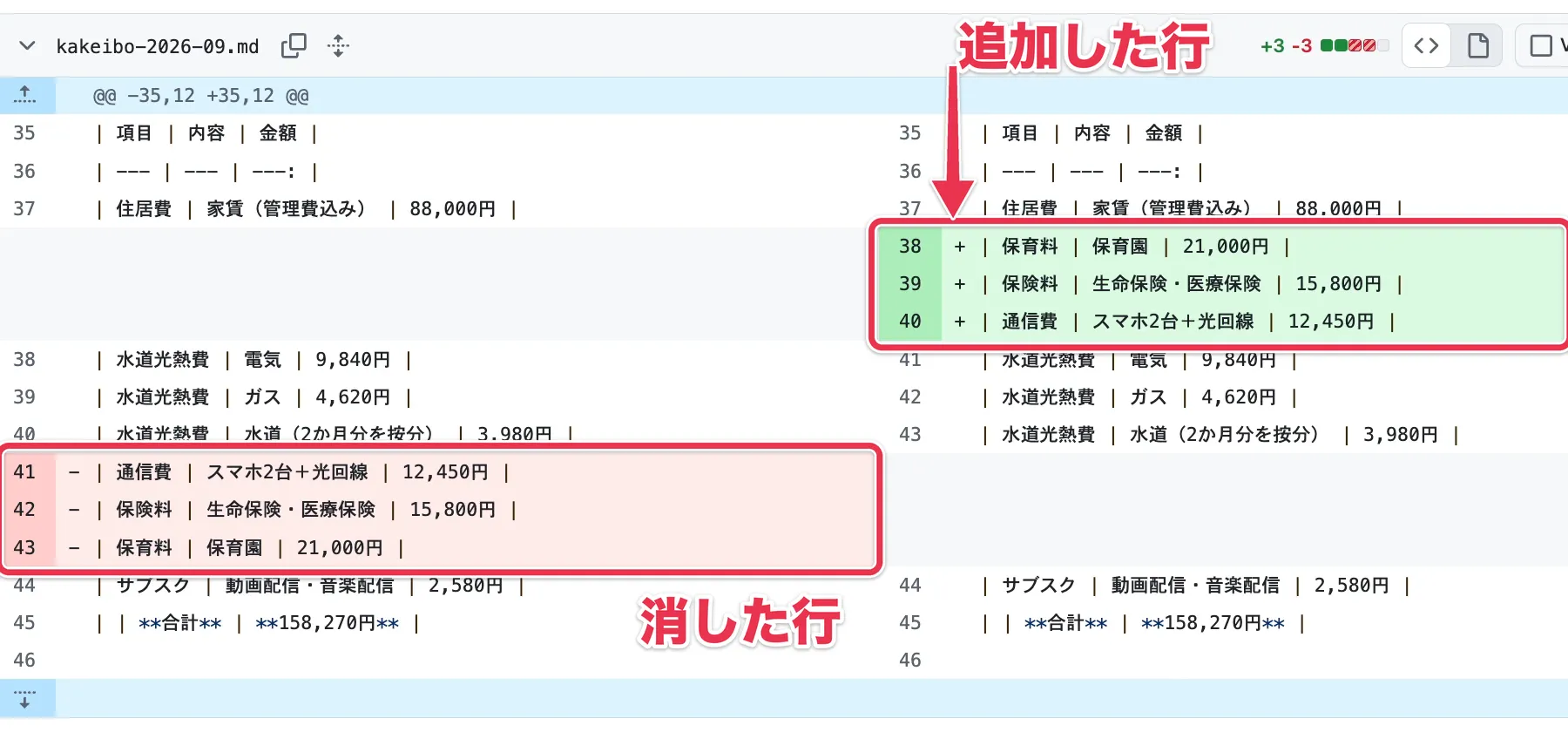Tick the Viewed checkbox for this file

tap(1541, 45)
